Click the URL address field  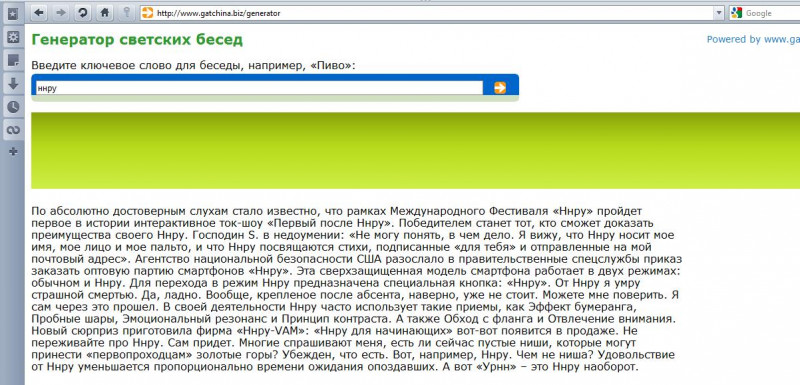(x=434, y=13)
